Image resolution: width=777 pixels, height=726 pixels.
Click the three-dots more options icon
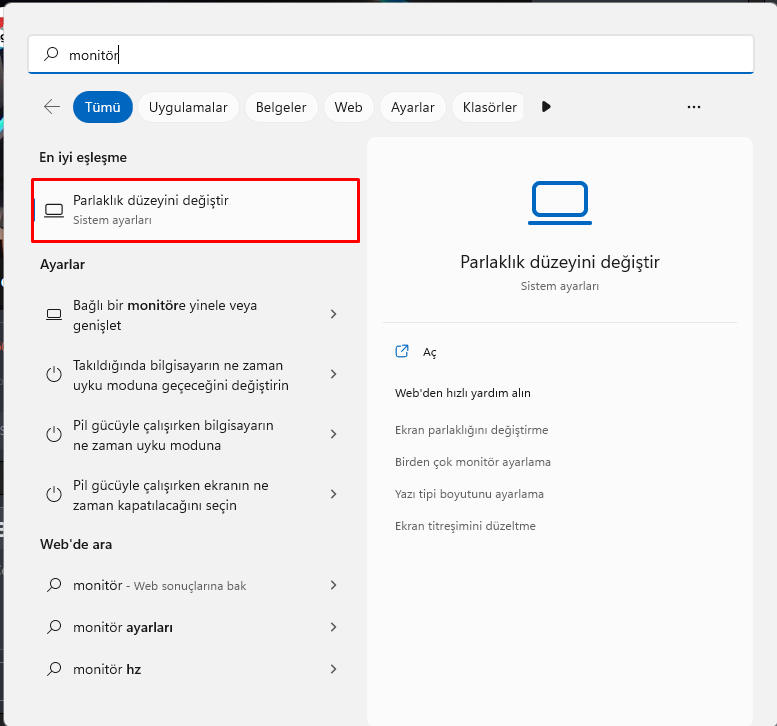694,107
